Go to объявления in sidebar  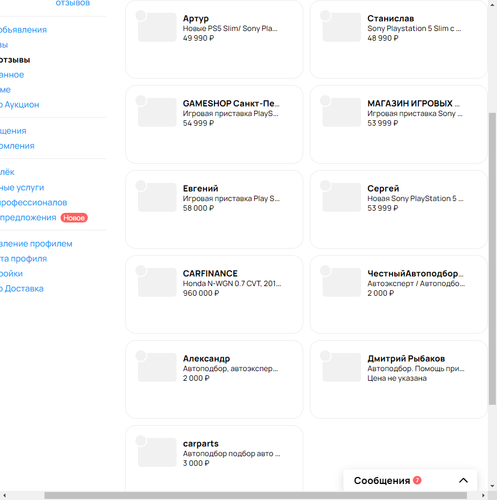tap(23, 30)
